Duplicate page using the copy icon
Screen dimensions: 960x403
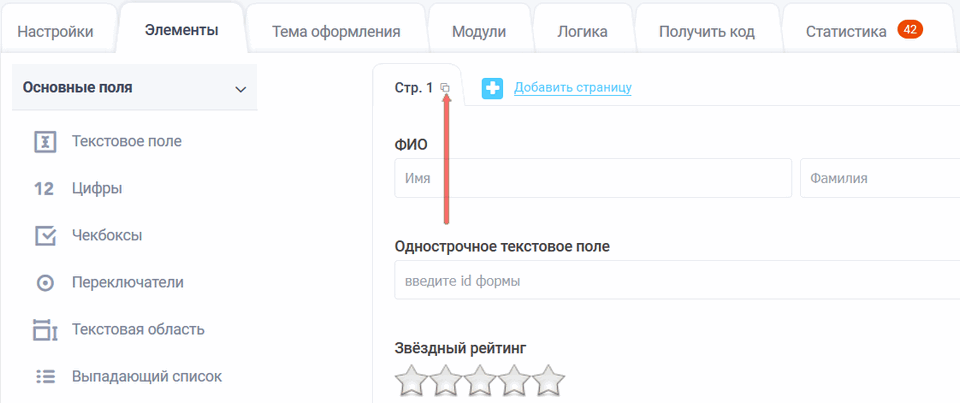(x=446, y=88)
